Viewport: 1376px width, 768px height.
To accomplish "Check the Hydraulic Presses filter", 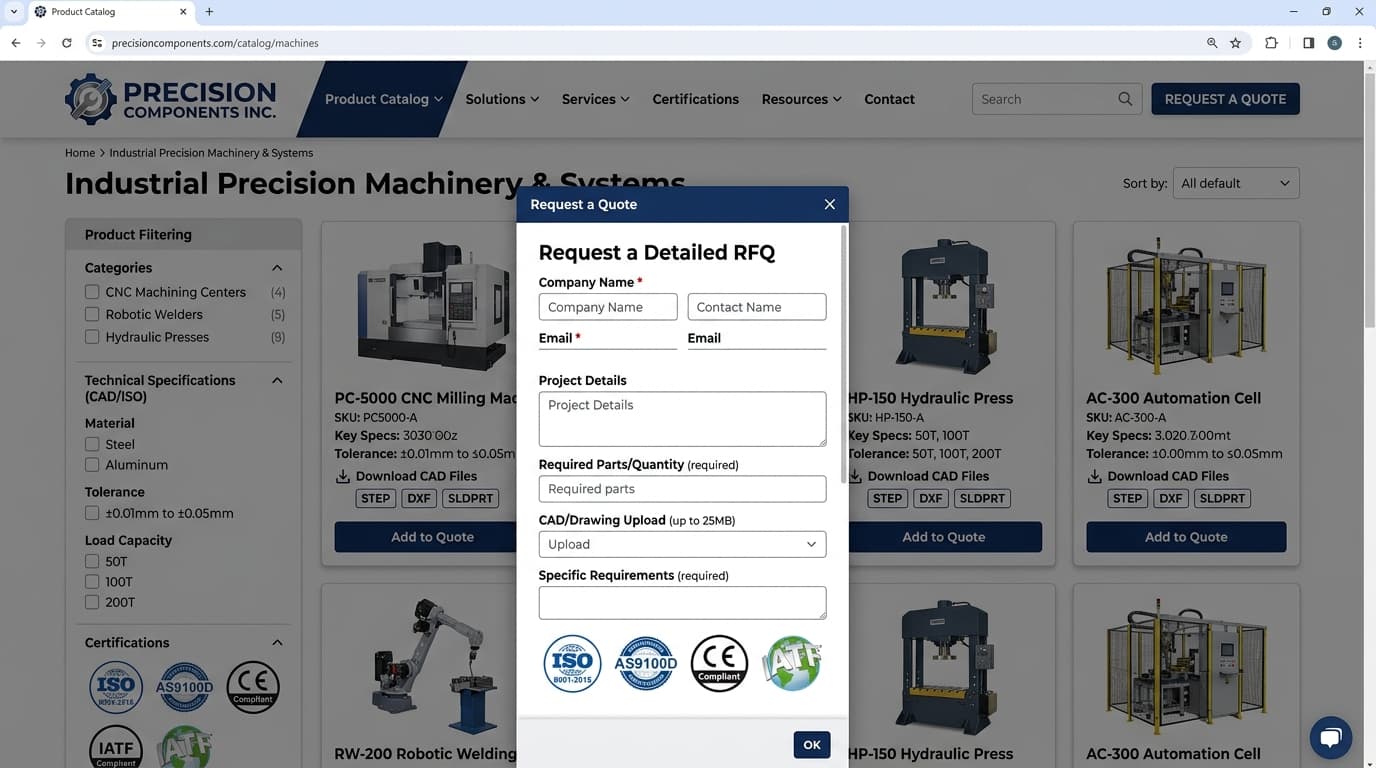I will pos(92,337).
